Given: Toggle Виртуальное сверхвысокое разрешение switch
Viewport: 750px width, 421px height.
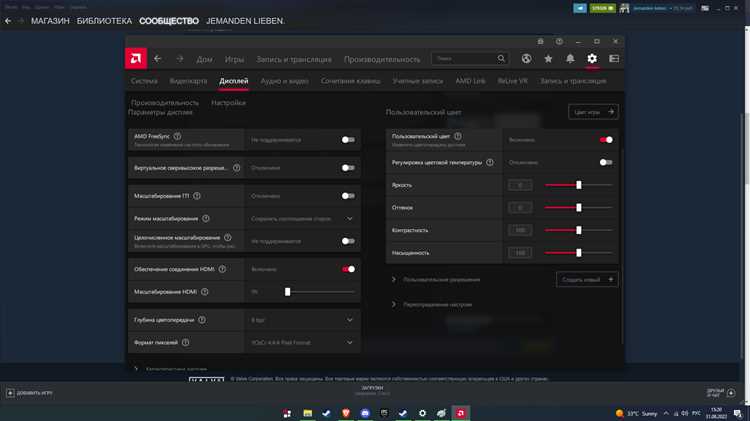Looking at the screenshot, I should click(x=348, y=168).
